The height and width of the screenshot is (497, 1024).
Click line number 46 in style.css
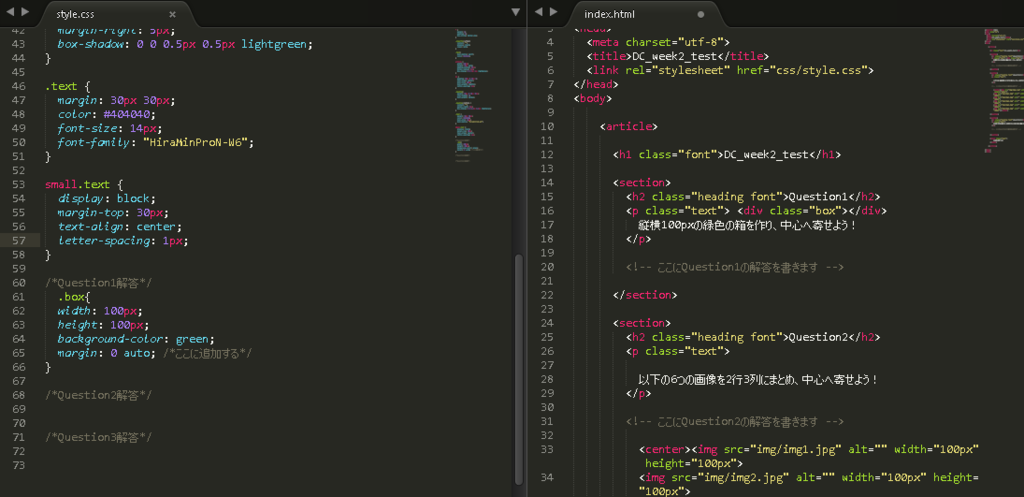18,86
